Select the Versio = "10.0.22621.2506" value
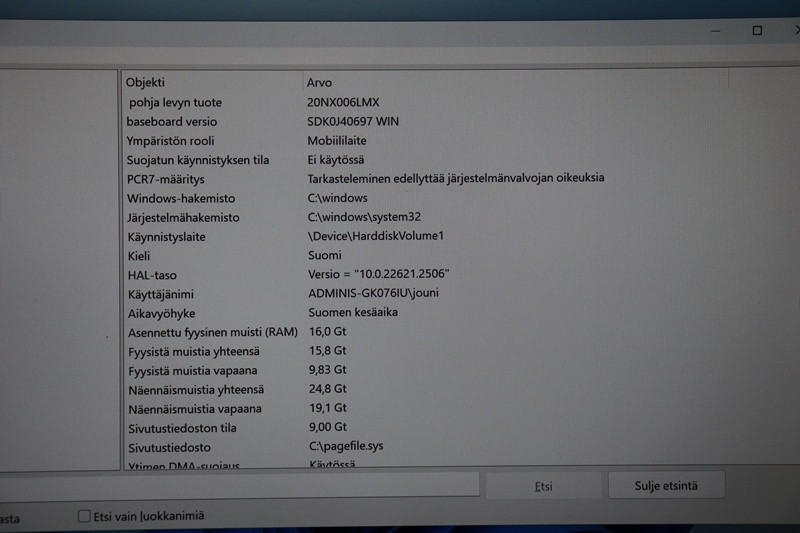 coord(379,274)
